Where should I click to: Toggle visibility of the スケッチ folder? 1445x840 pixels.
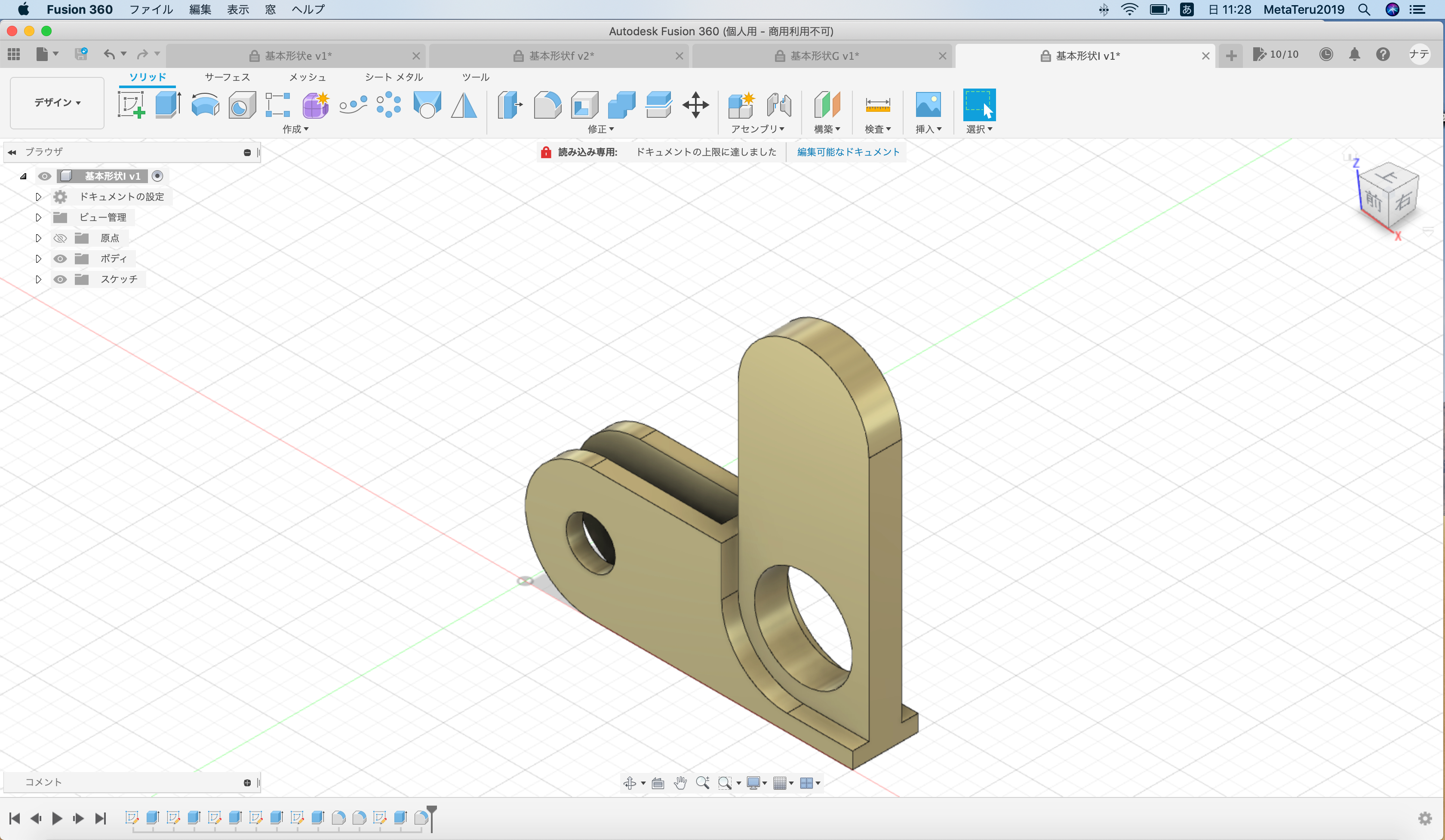coord(60,279)
